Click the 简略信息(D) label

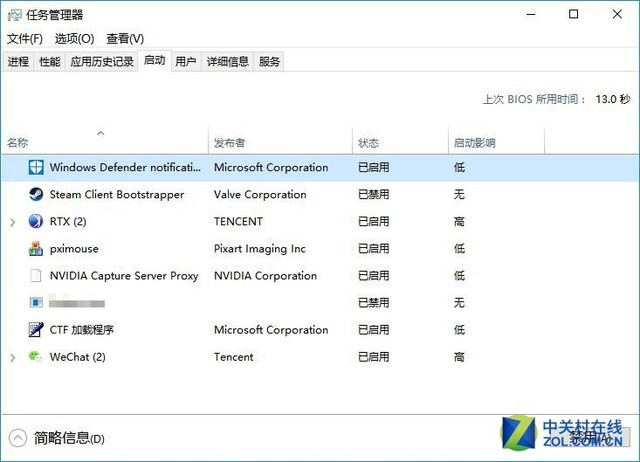pyautogui.click(x=69, y=438)
